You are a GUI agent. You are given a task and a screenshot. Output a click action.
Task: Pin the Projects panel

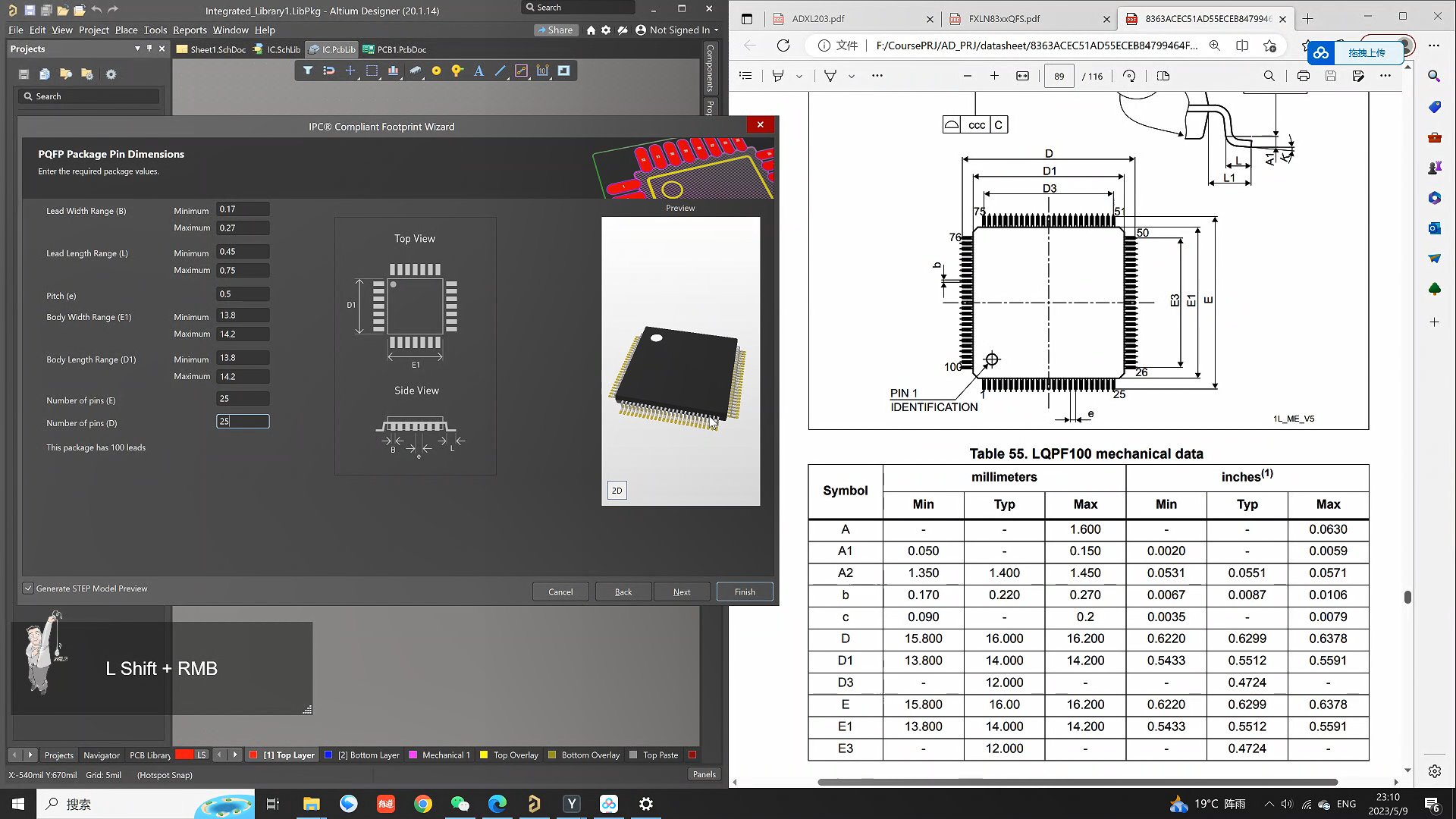coord(149,49)
